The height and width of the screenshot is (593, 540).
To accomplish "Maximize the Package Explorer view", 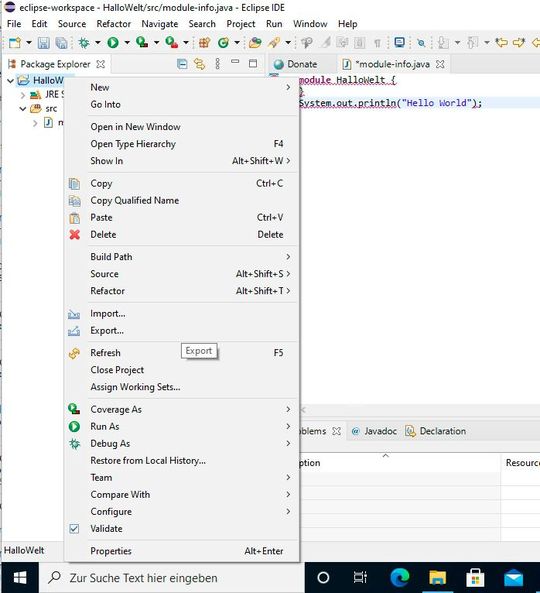I will (x=253, y=63).
